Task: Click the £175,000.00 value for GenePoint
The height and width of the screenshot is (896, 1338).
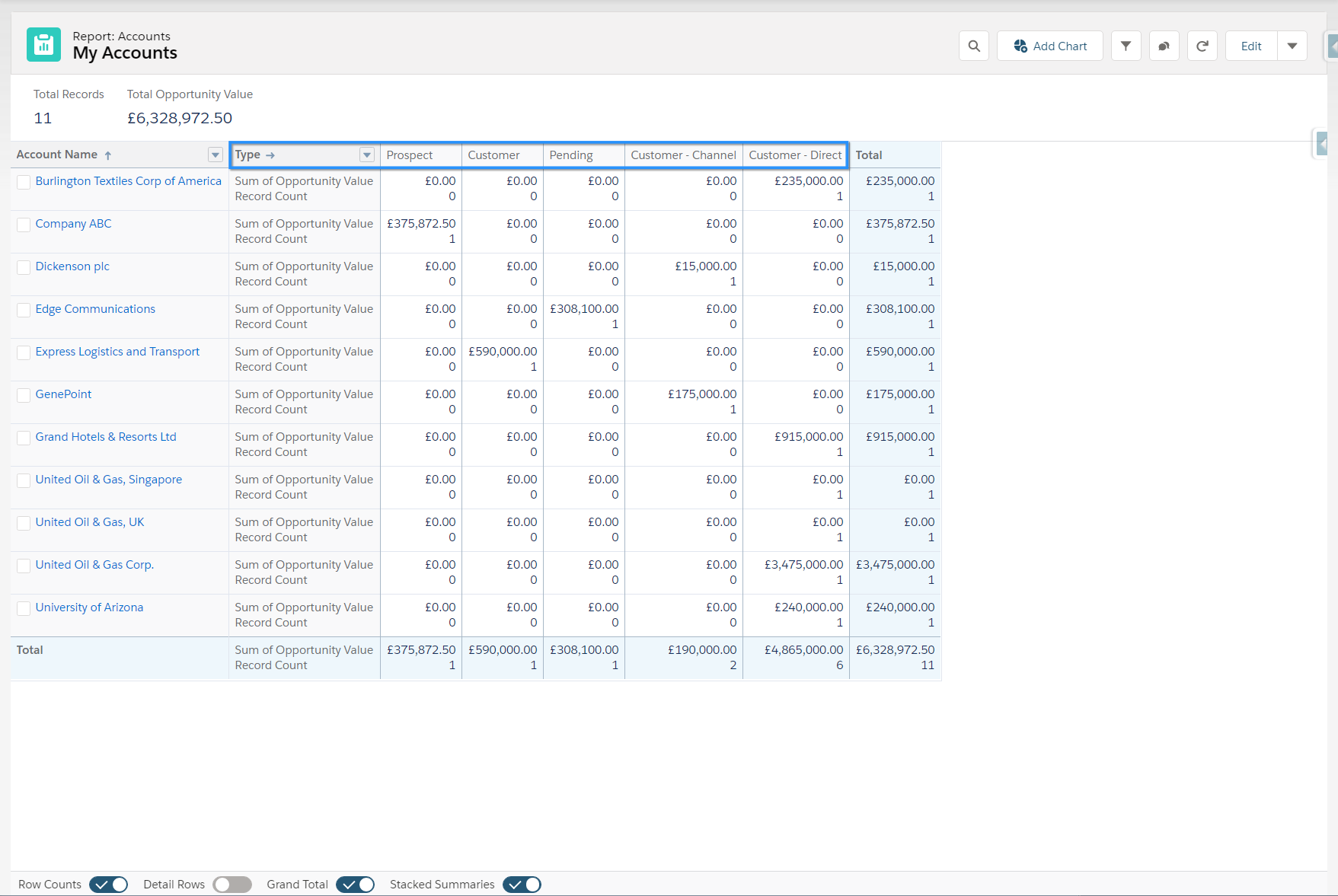Action: click(x=702, y=394)
